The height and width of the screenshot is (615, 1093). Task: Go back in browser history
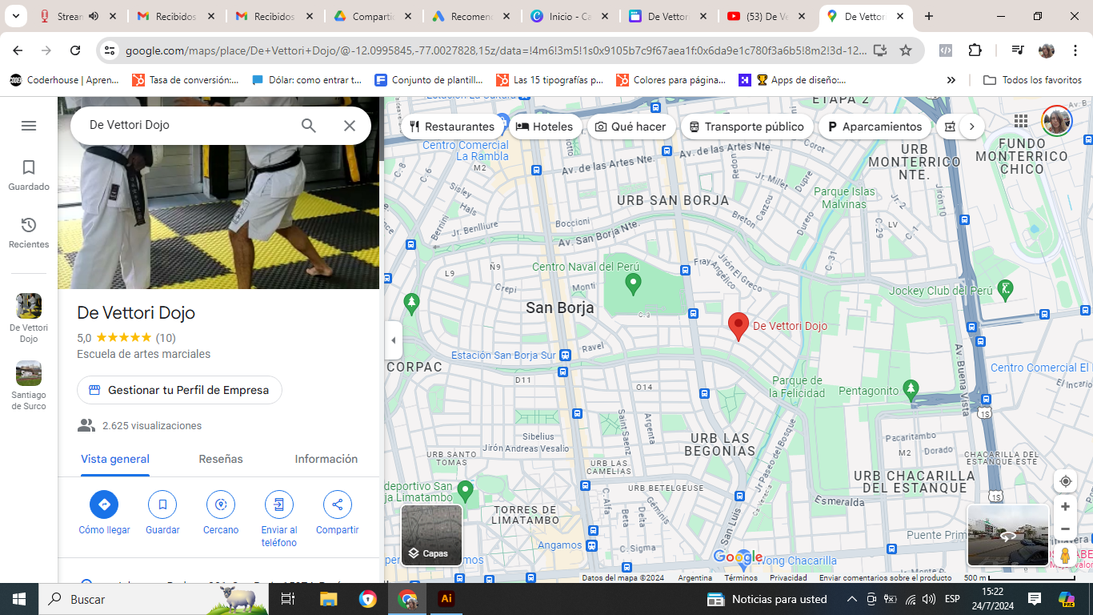17,50
